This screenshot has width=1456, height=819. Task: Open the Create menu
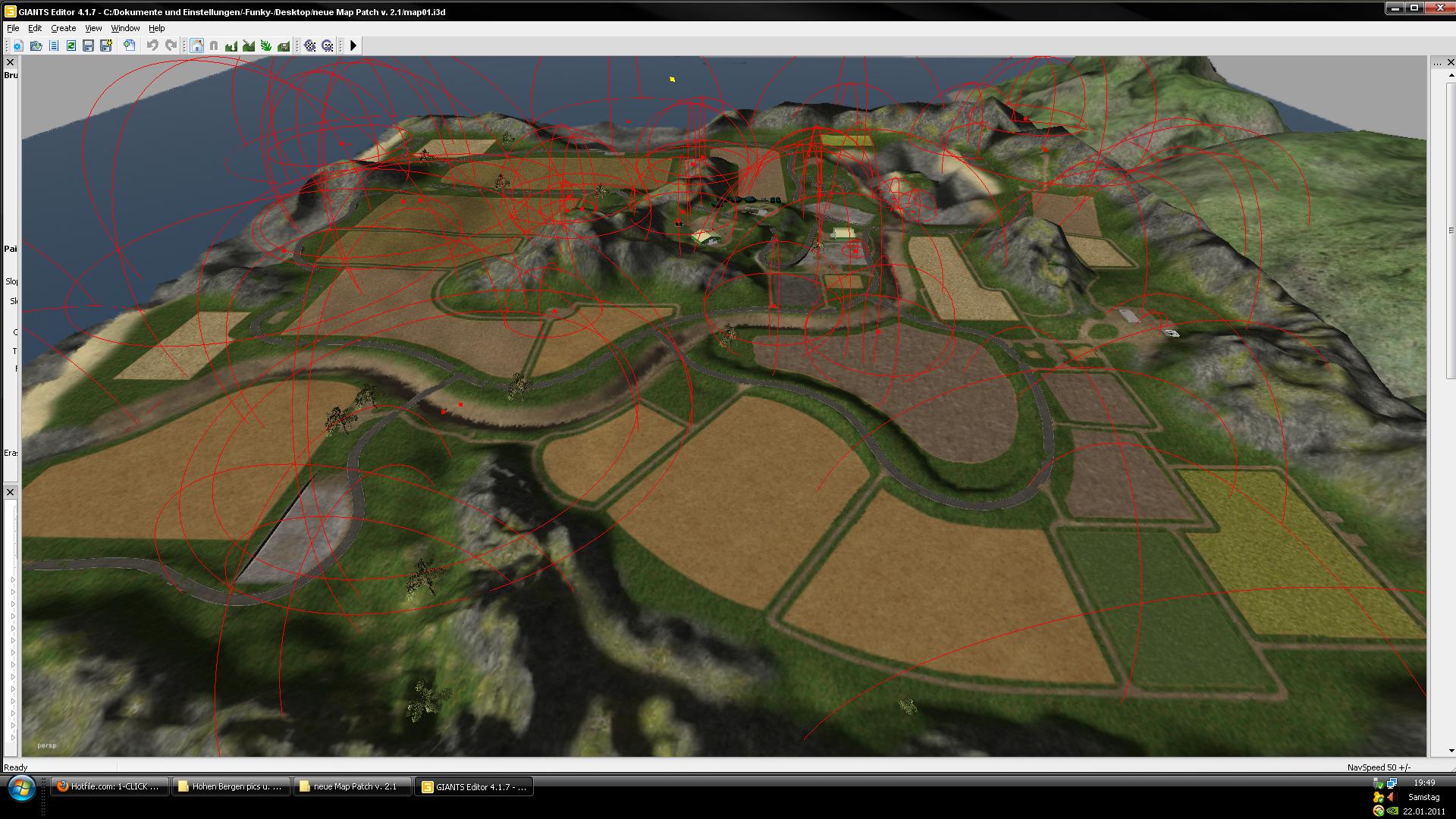click(x=63, y=28)
